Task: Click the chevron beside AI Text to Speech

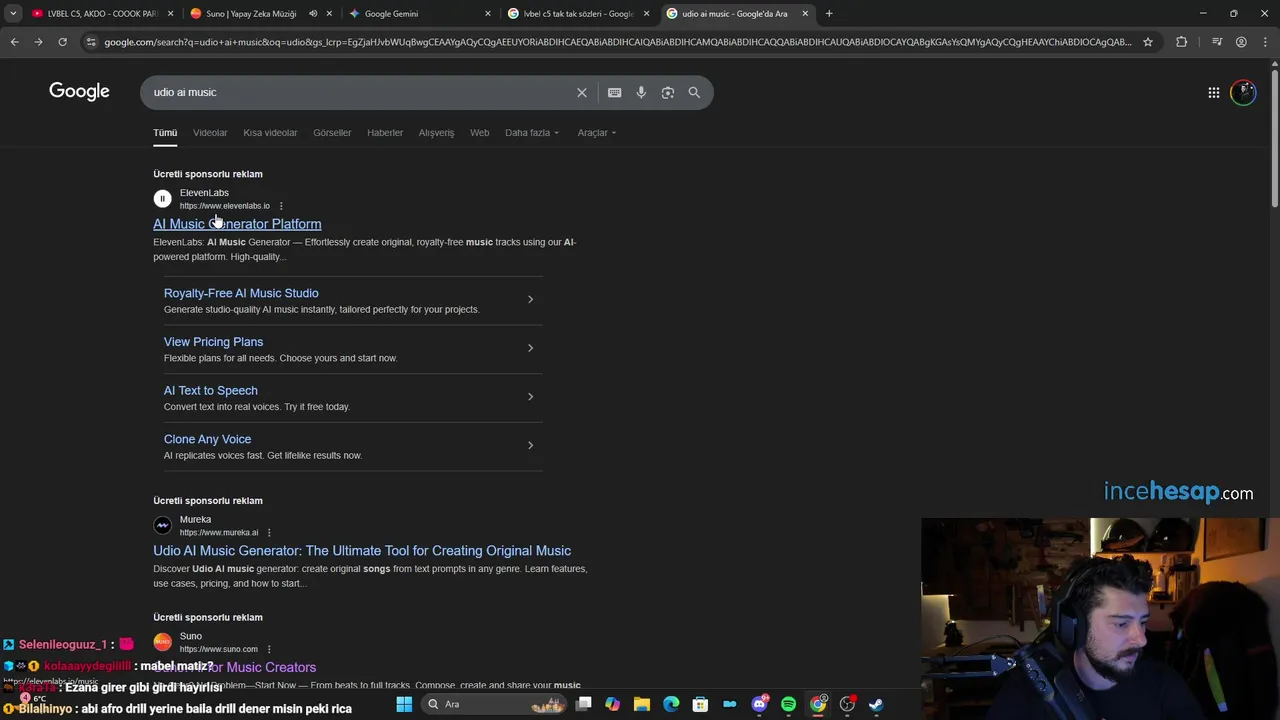Action: (530, 397)
